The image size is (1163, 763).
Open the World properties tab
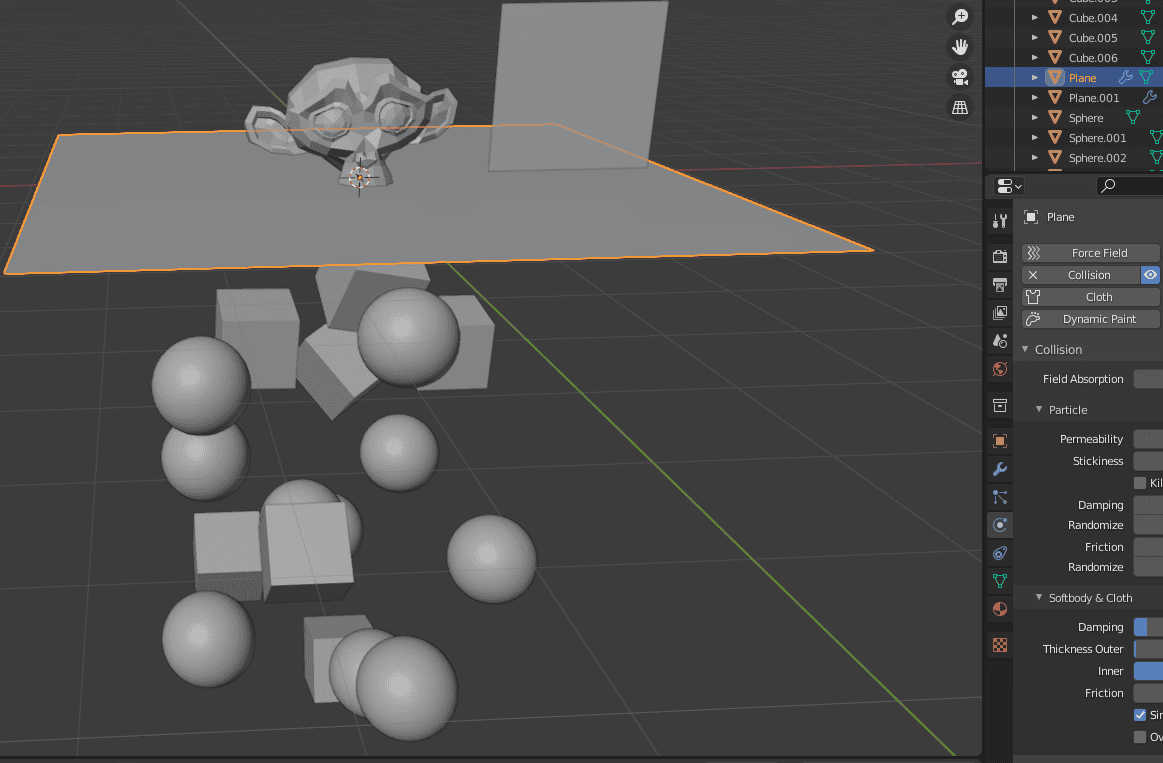click(999, 369)
